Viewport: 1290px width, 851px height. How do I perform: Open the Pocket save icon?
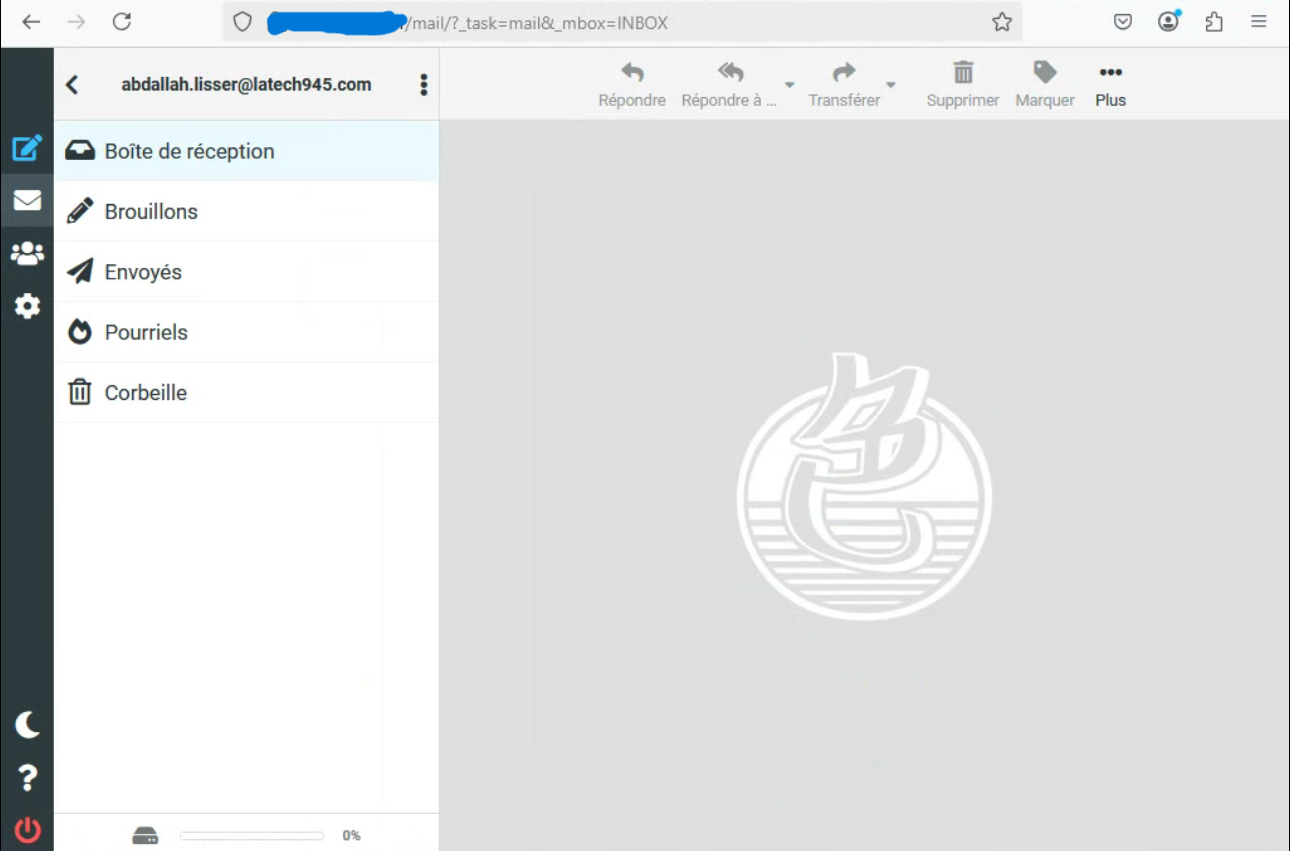pyautogui.click(x=1123, y=22)
